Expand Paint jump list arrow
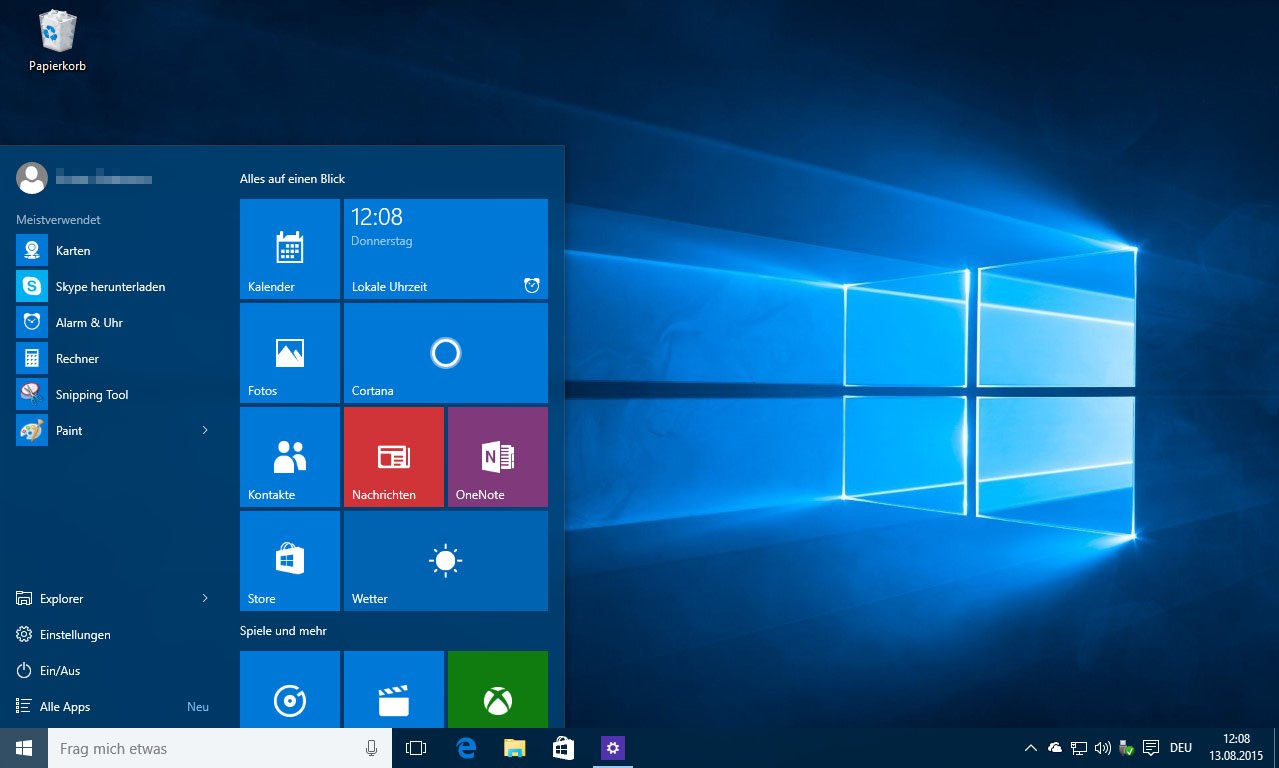 tap(205, 430)
